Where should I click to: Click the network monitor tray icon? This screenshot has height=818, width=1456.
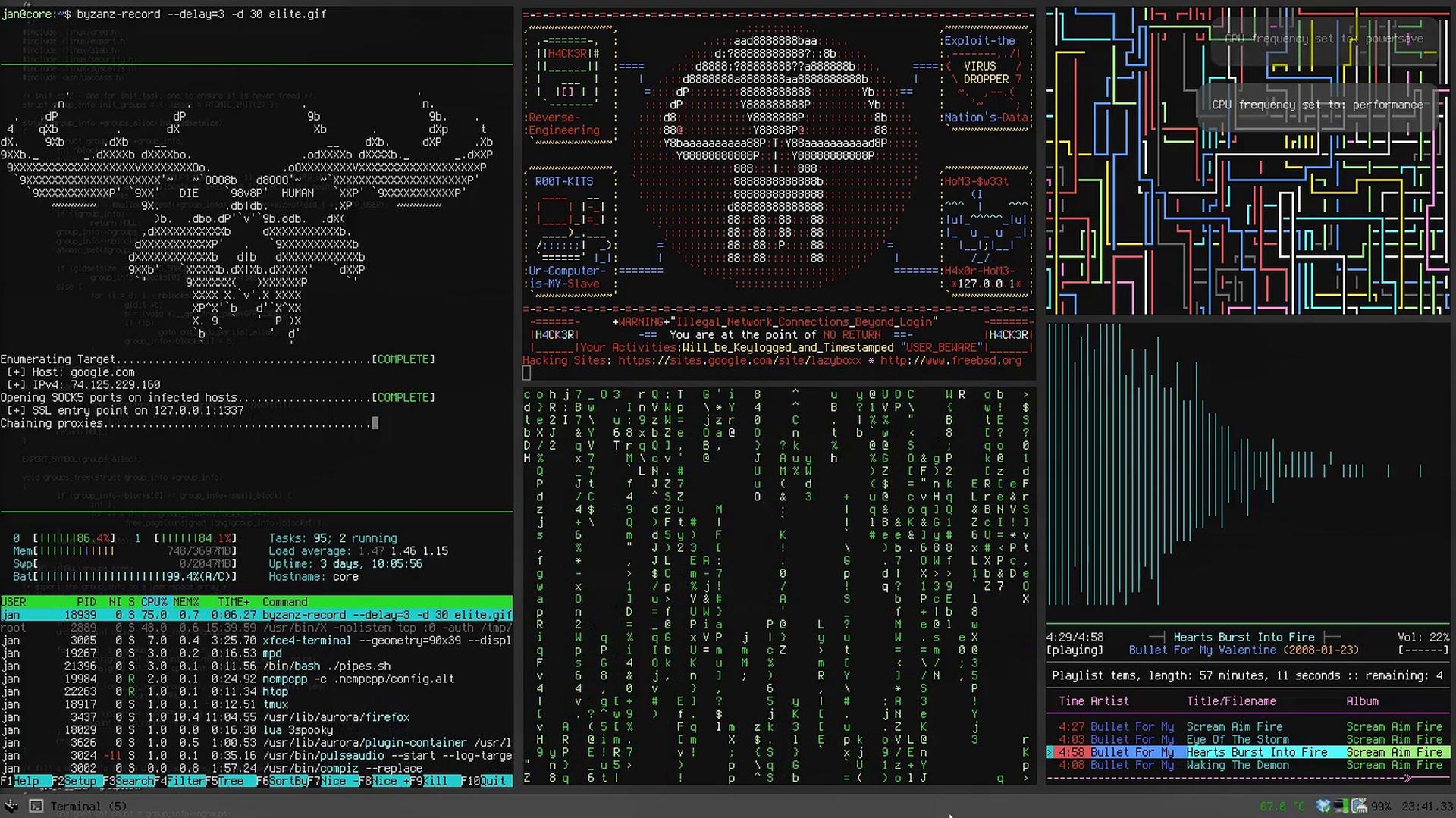pos(1341,806)
